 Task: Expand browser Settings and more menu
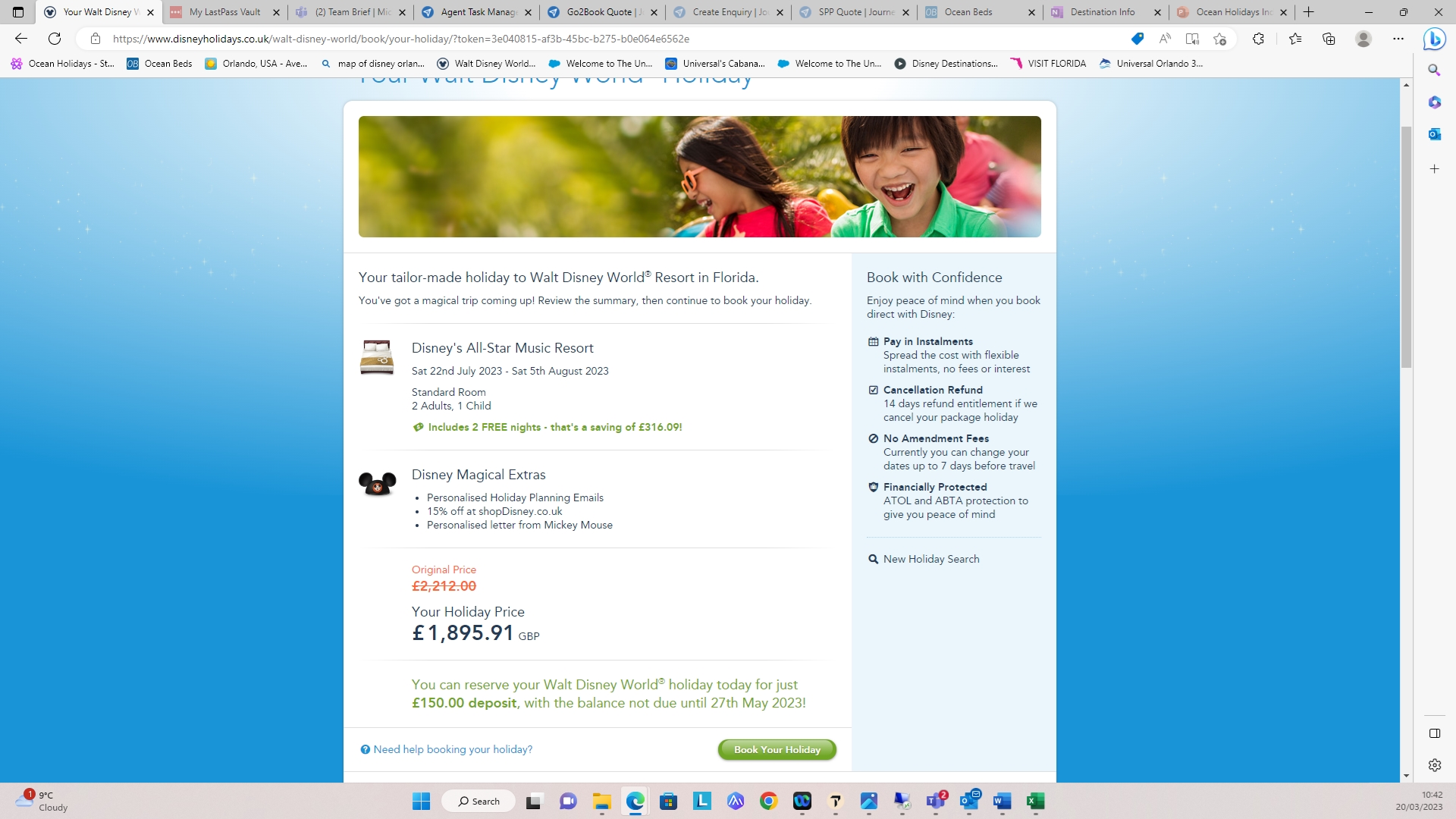point(1398,39)
